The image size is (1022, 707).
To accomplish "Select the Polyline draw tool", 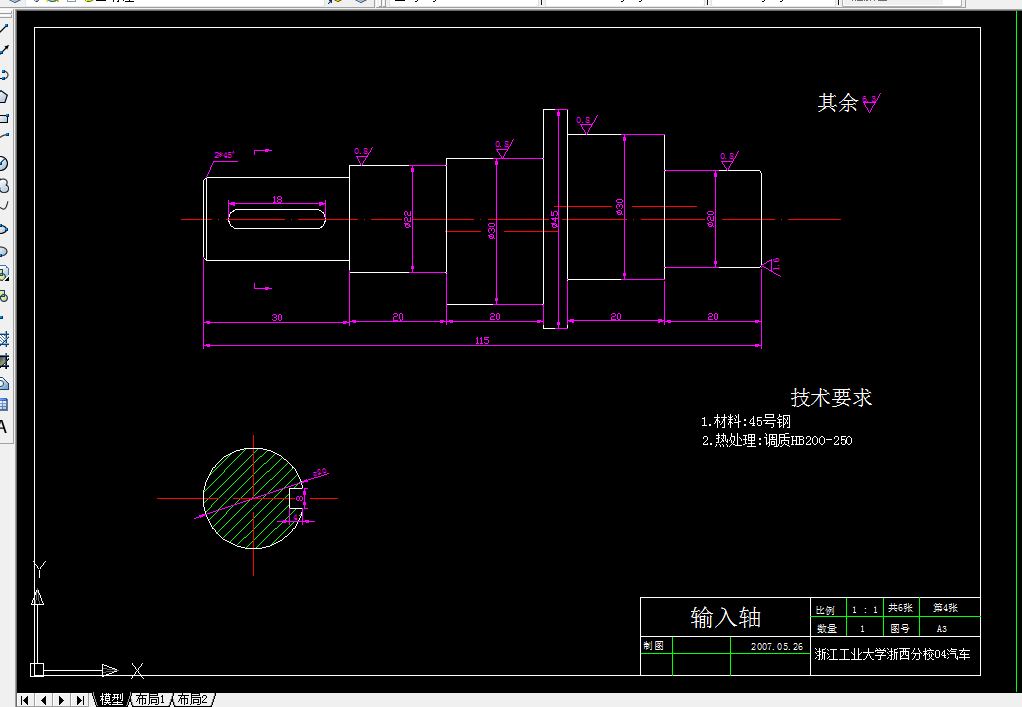I will point(4,74).
